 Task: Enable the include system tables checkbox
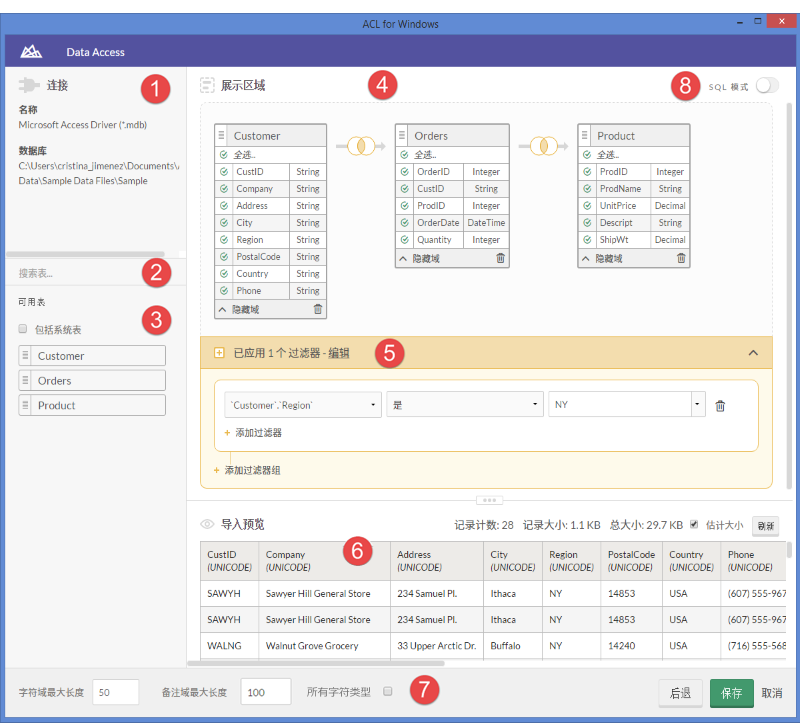point(23,329)
